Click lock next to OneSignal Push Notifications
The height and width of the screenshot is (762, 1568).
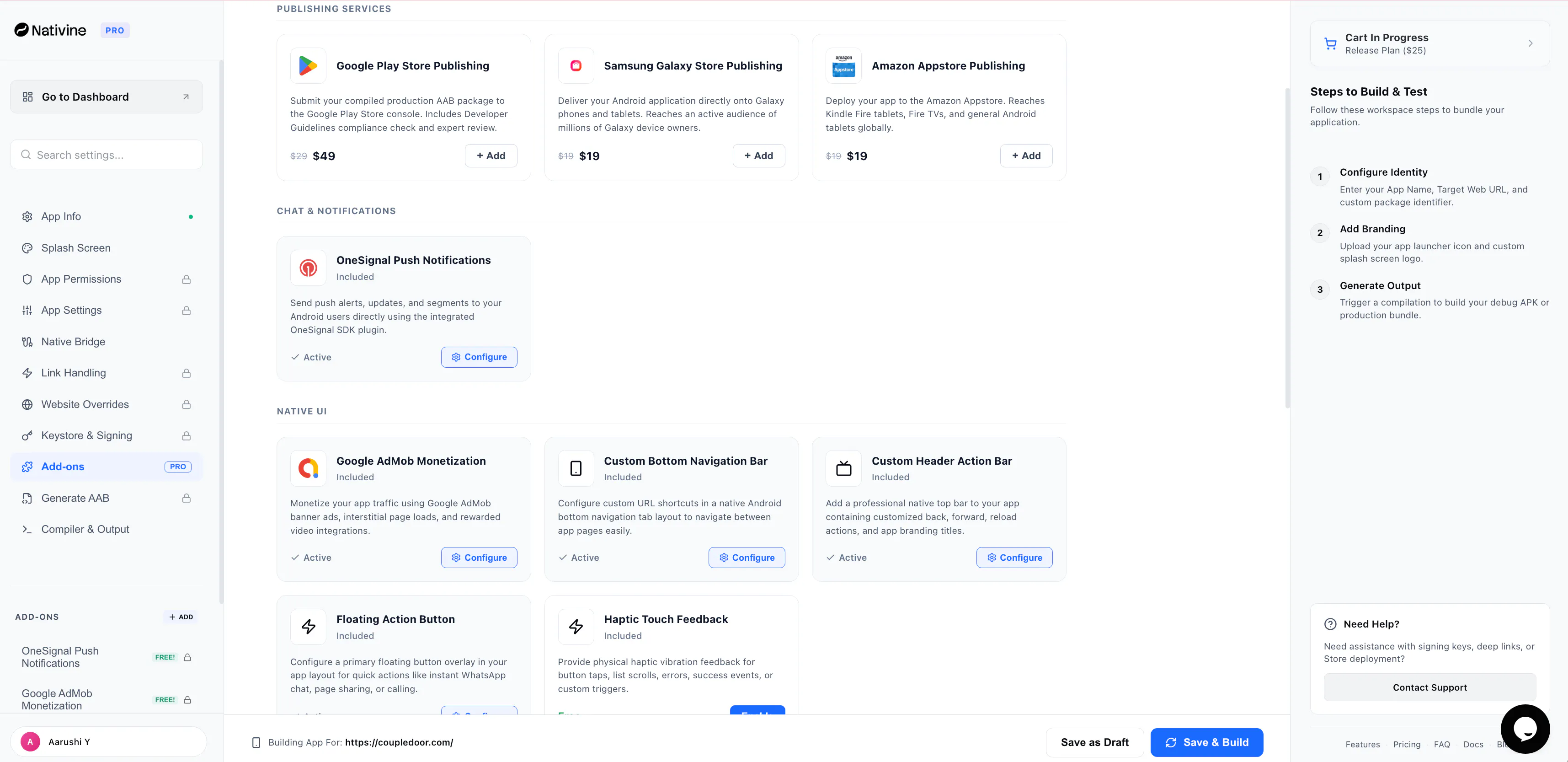[187, 657]
